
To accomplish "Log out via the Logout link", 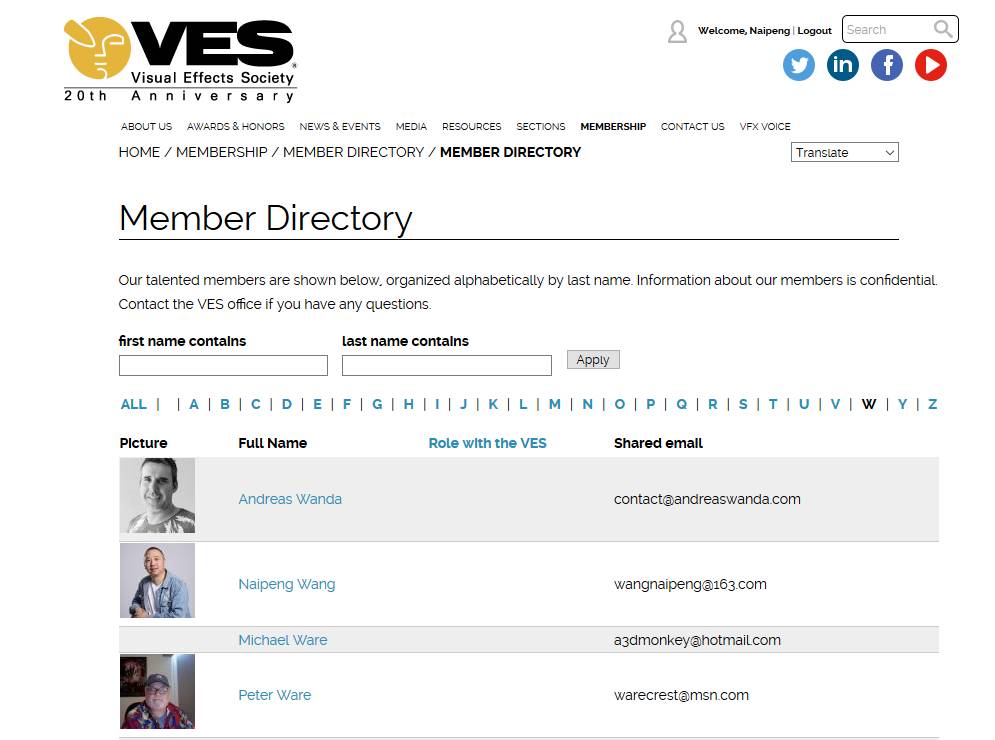I will coord(814,31).
